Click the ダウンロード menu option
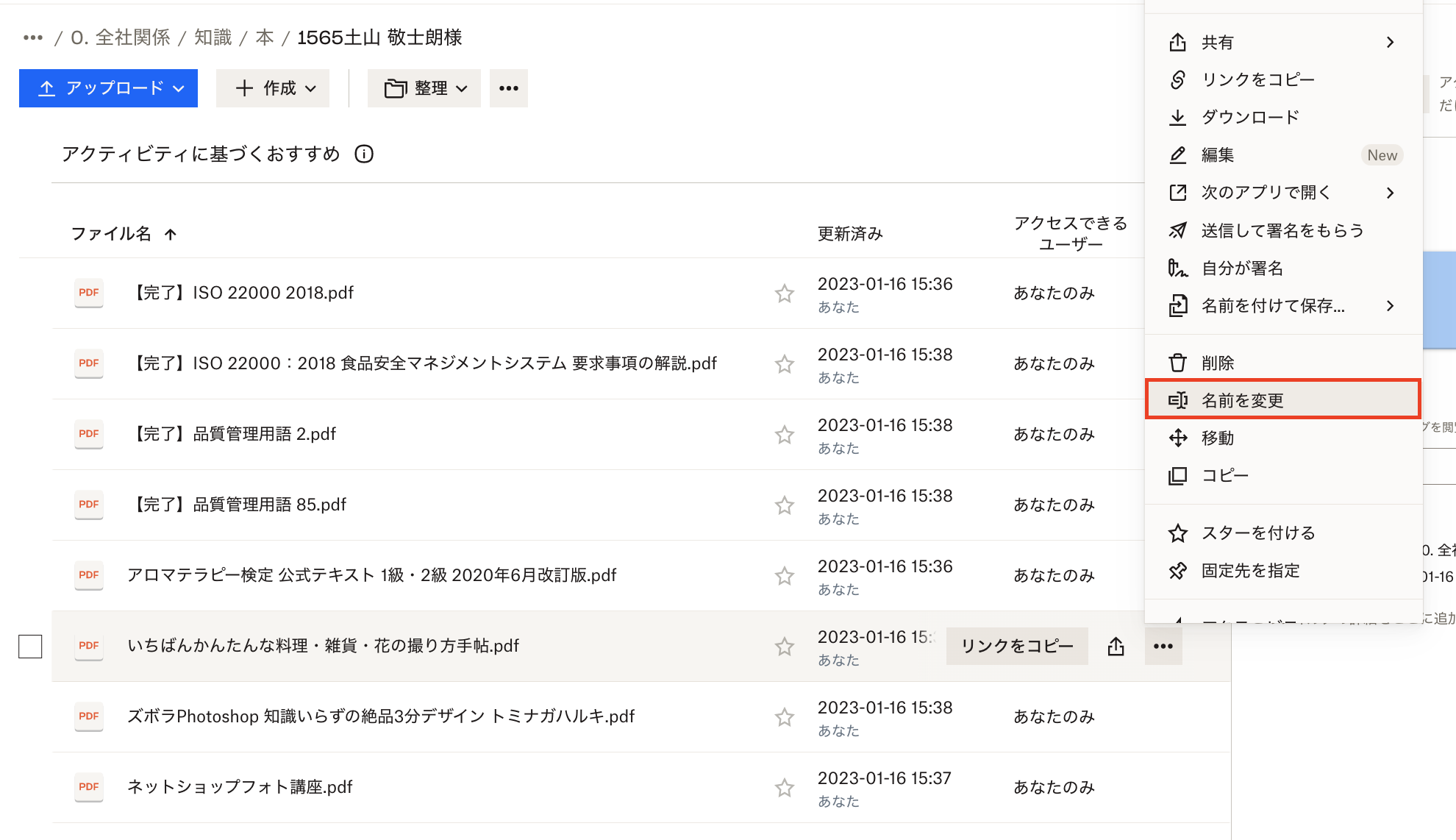This screenshot has width=1456, height=840. coord(1249,117)
